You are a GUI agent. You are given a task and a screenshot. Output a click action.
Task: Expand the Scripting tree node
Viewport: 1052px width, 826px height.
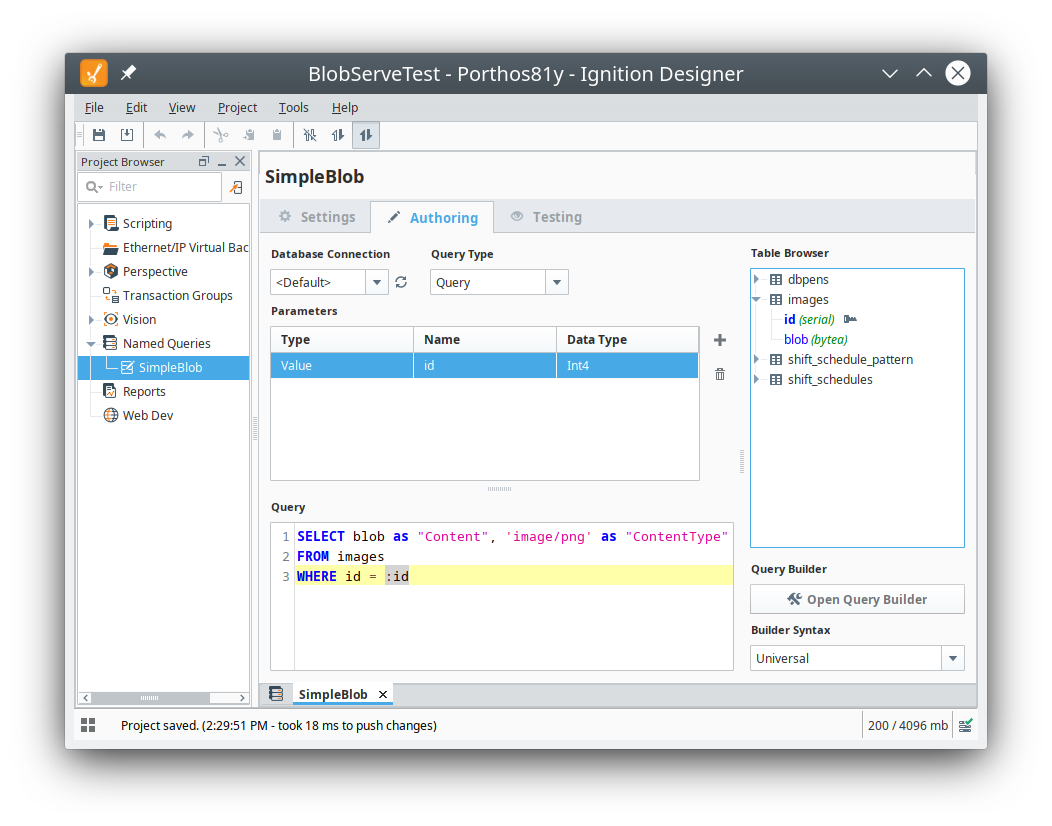91,223
